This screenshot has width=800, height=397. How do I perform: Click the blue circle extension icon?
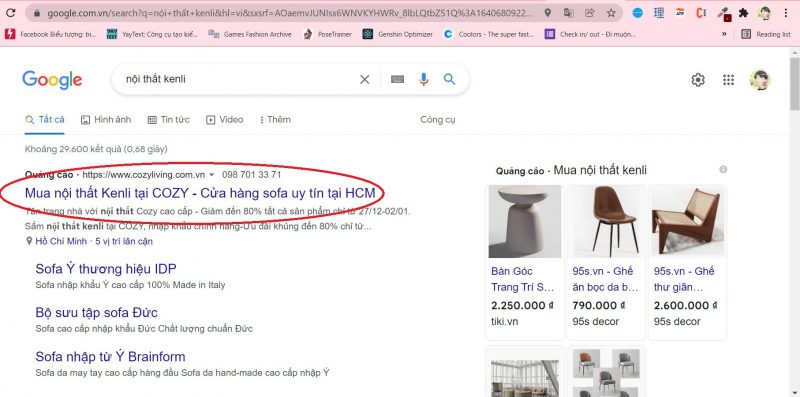637,13
